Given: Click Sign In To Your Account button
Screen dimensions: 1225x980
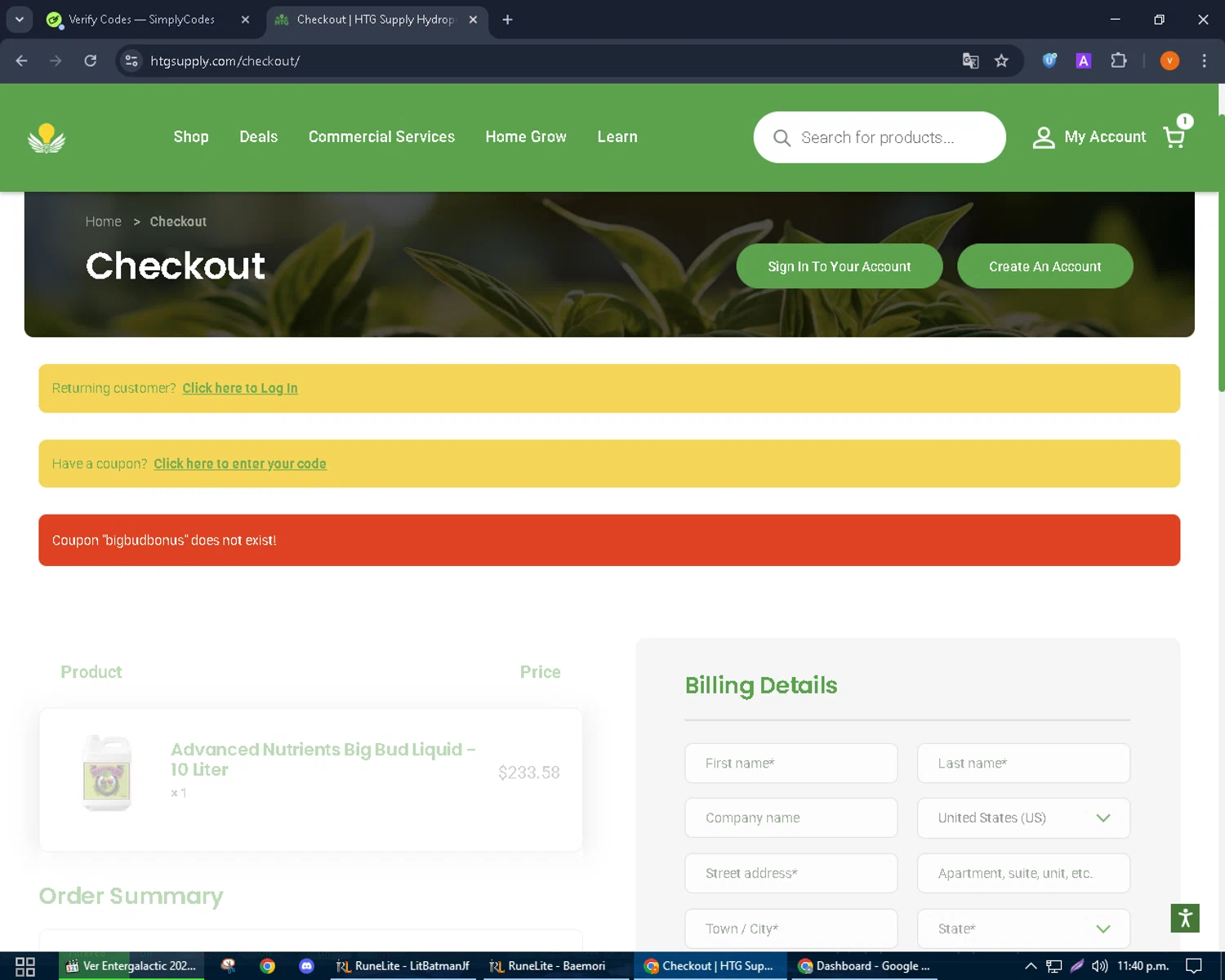Looking at the screenshot, I should pos(840,266).
